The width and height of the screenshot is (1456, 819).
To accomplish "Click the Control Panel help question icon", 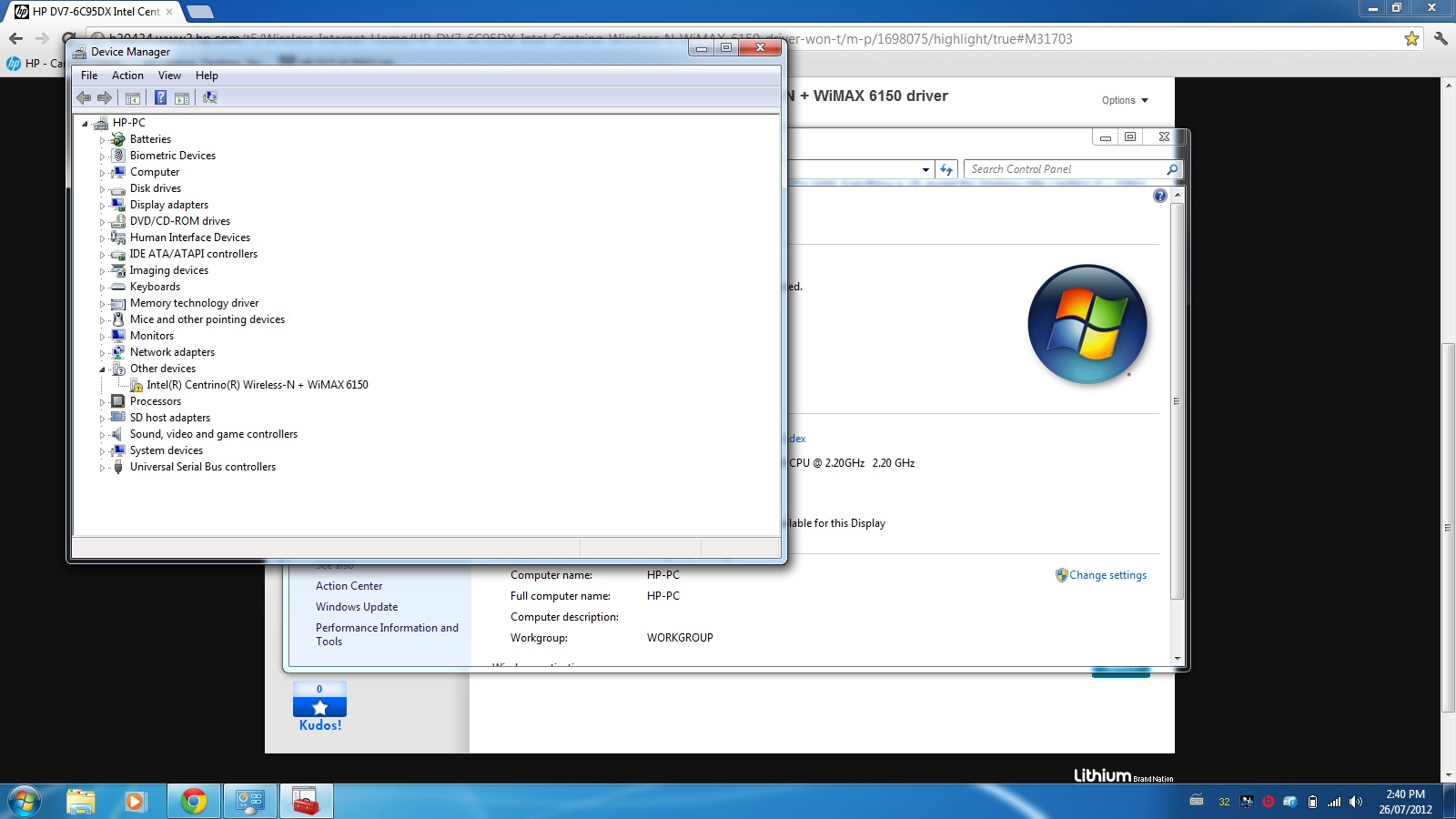I will tap(1159, 196).
